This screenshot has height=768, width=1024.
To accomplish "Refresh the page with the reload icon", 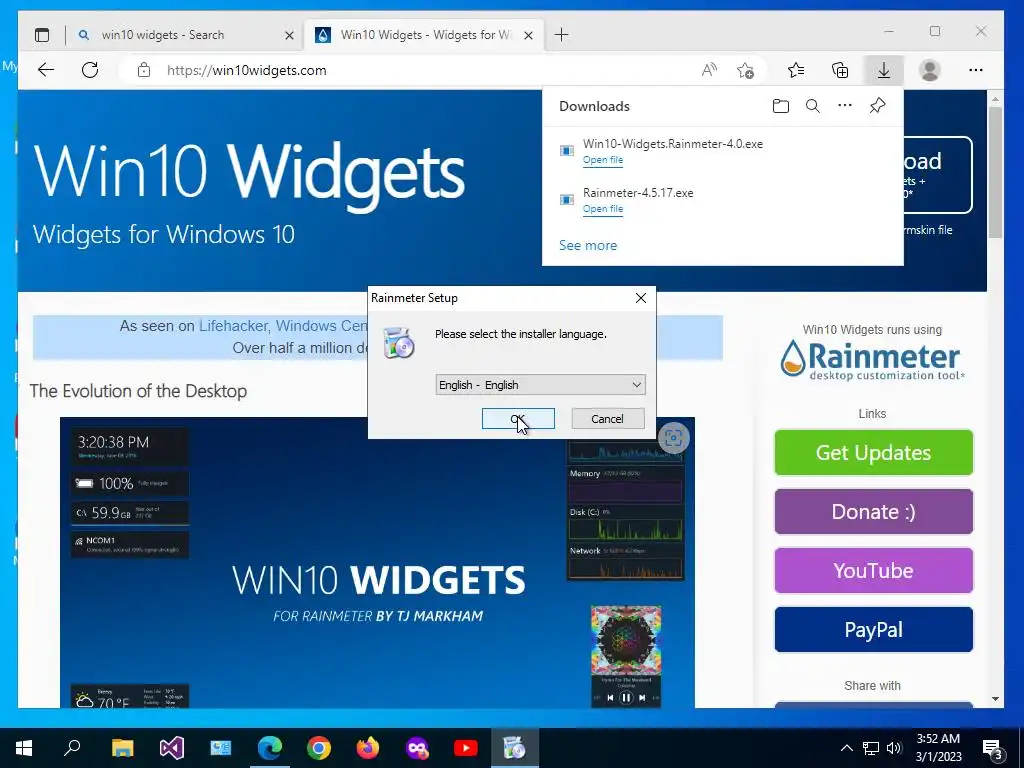I will [x=90, y=70].
